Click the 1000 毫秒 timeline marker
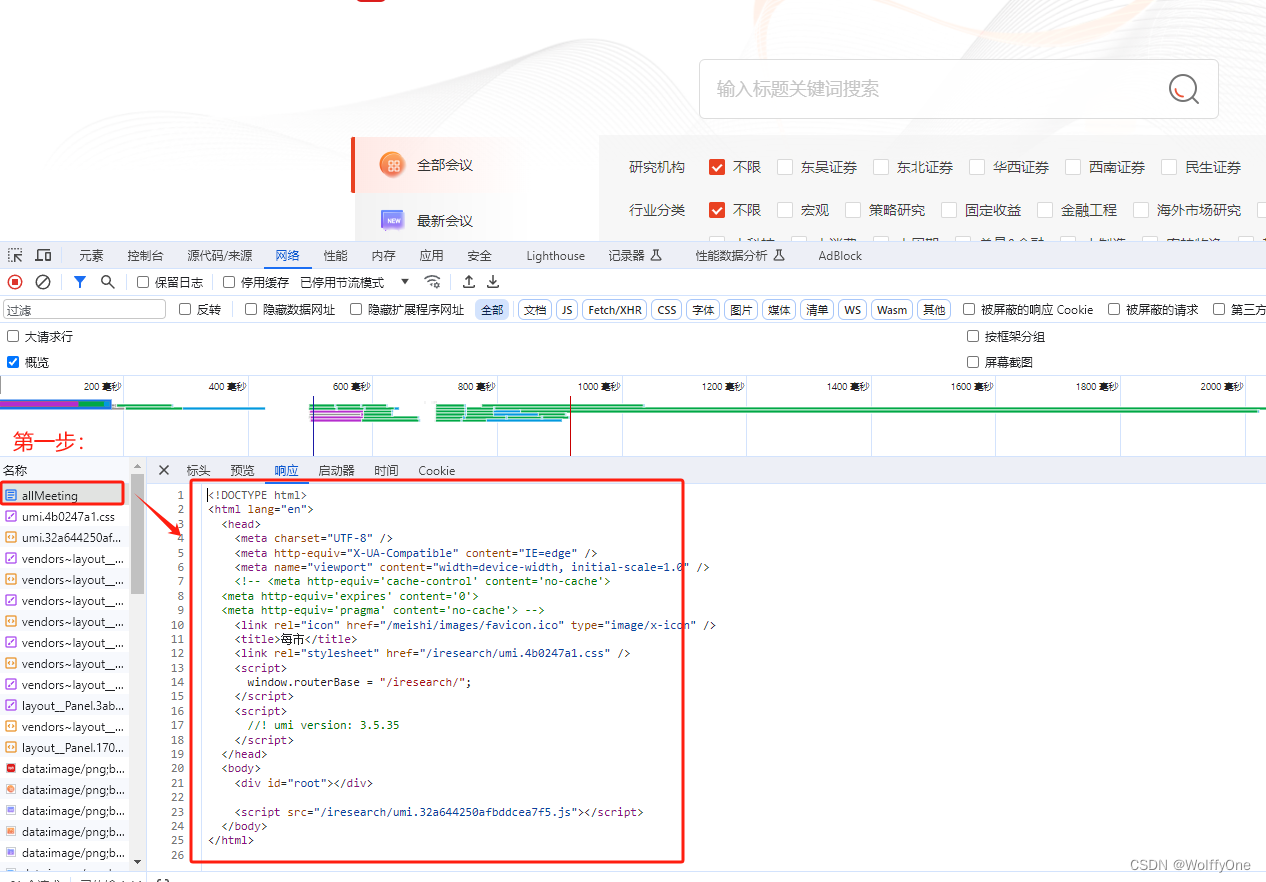The height and width of the screenshot is (882, 1266). pyautogui.click(x=600, y=386)
